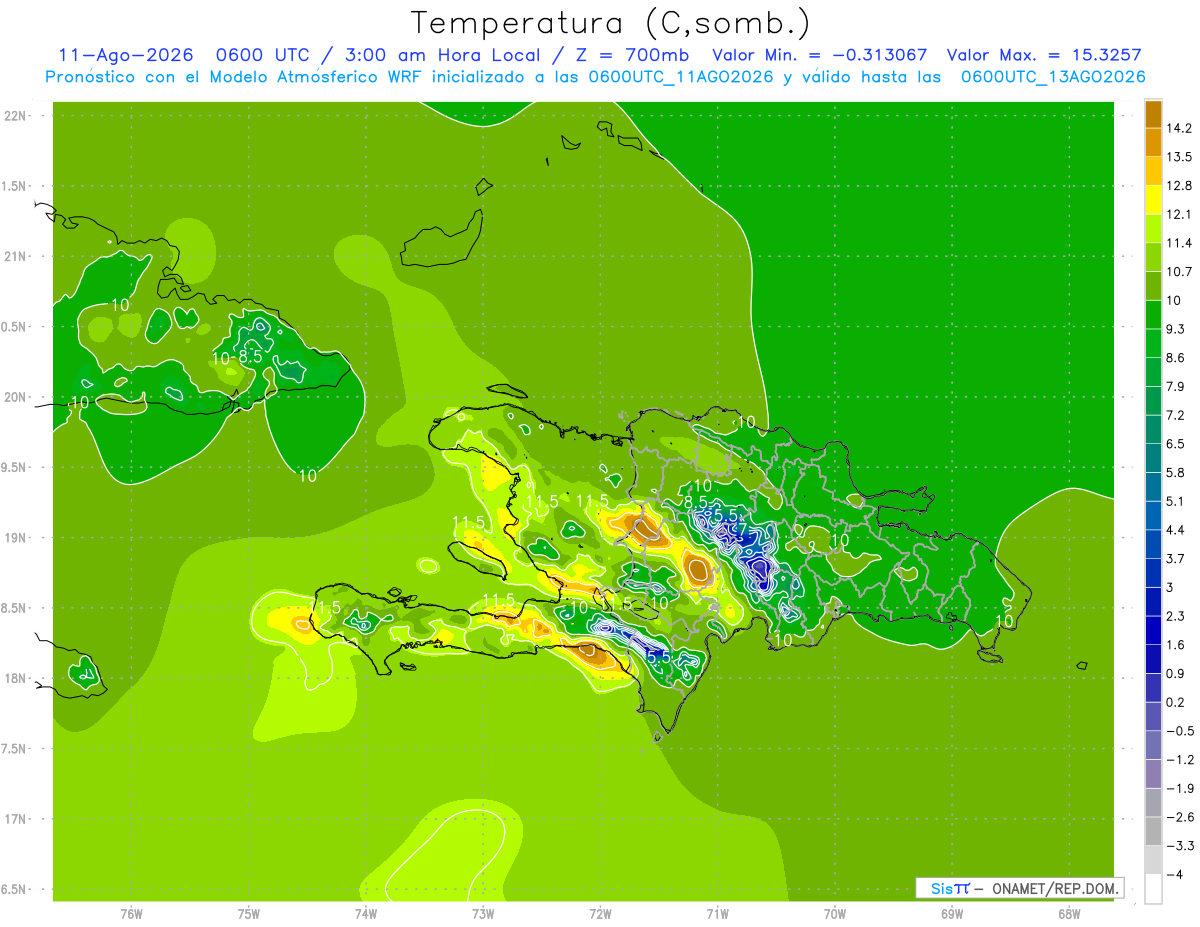The image size is (1200, 927).
Task: Click the '75W' longitude axis label
Action: 249,913
